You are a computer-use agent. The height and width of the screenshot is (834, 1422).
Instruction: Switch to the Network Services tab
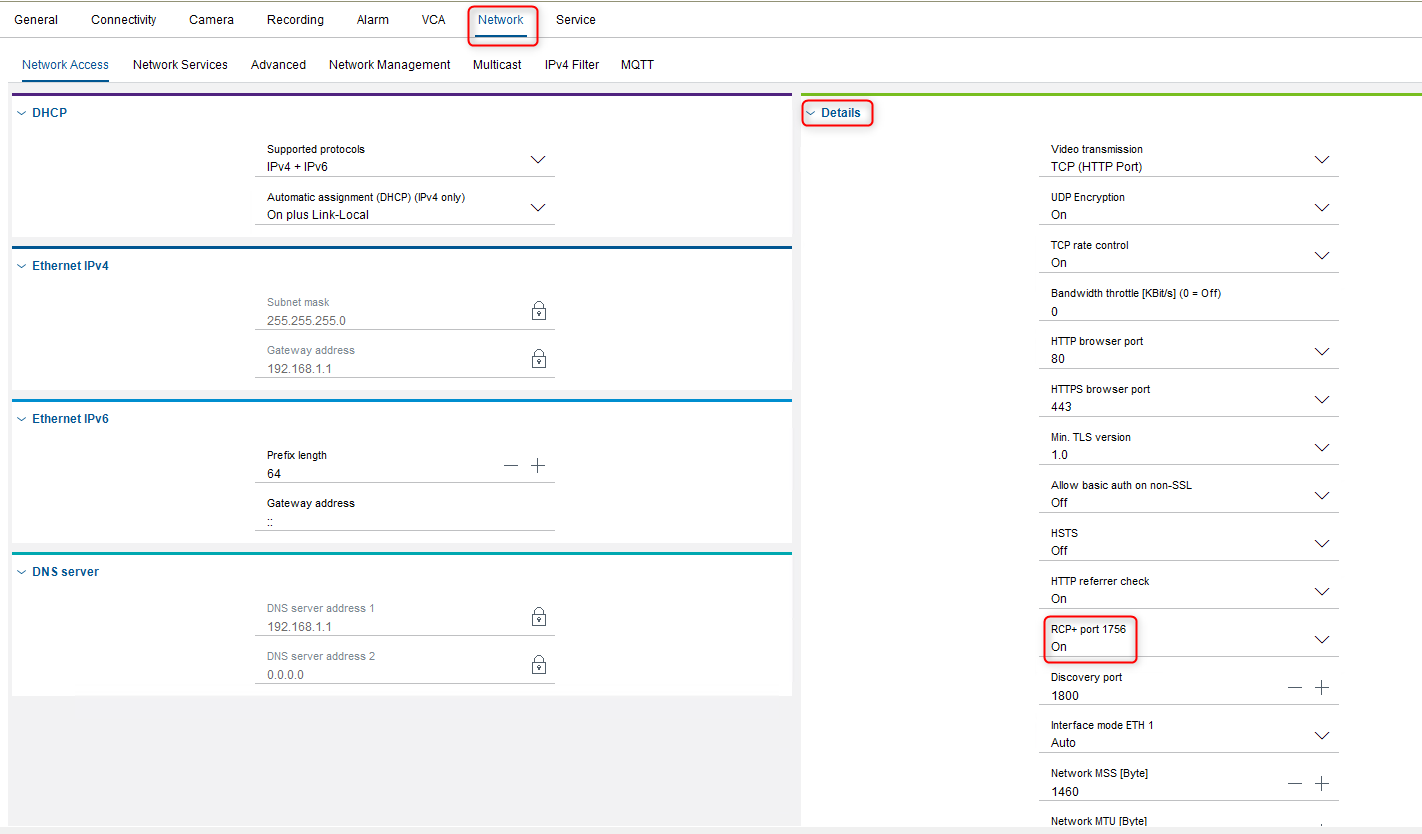pos(180,65)
